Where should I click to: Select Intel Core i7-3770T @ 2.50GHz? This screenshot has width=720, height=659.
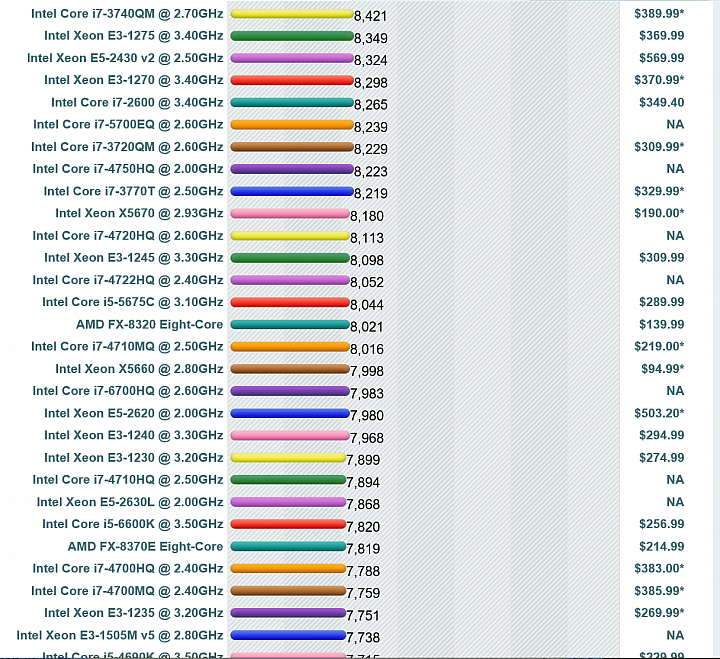point(133,191)
